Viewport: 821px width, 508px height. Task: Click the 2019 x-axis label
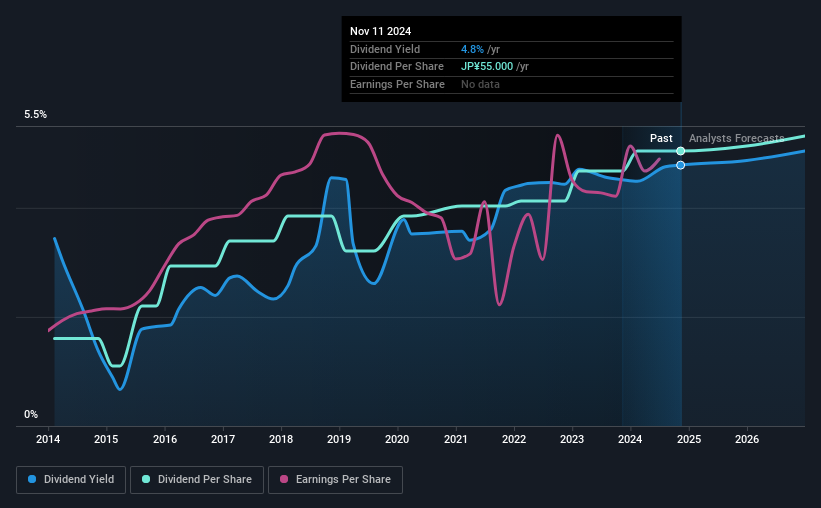click(x=339, y=439)
